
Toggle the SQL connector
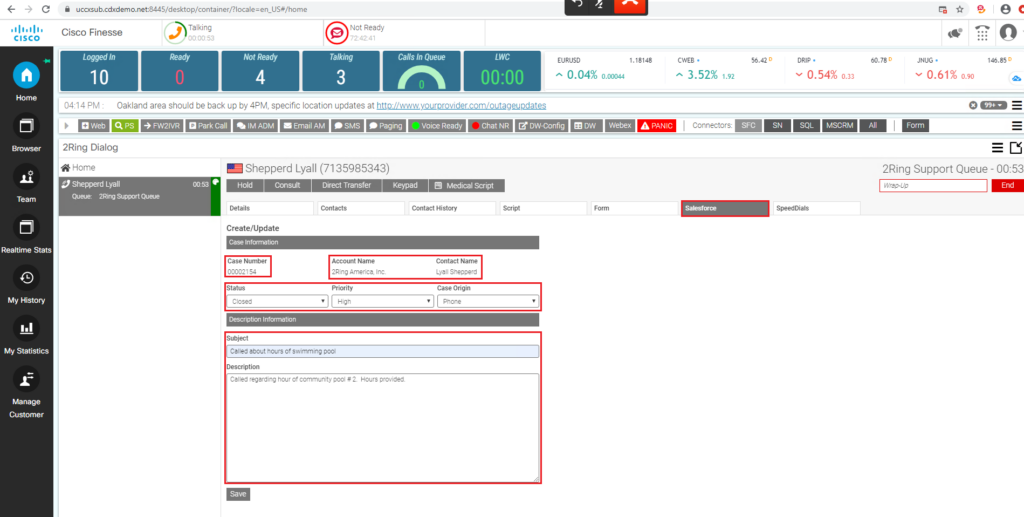[x=807, y=125]
